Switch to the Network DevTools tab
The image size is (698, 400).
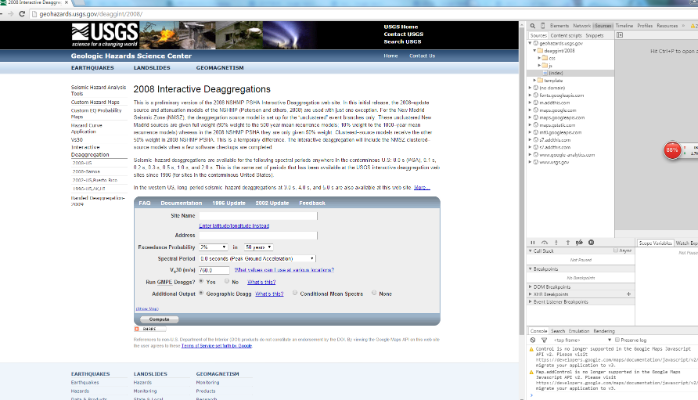pos(581,26)
